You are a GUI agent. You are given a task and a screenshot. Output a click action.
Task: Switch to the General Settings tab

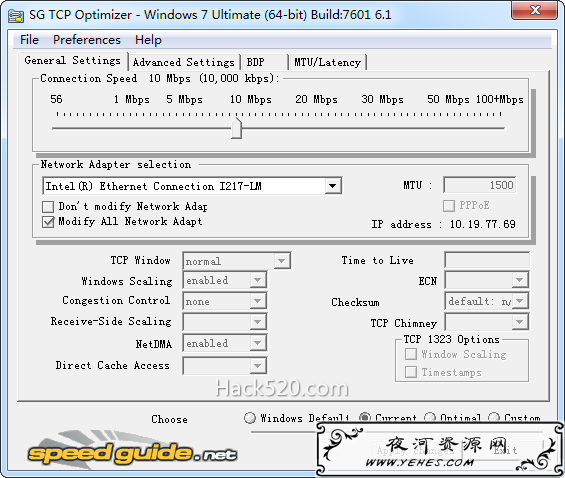[x=72, y=61]
